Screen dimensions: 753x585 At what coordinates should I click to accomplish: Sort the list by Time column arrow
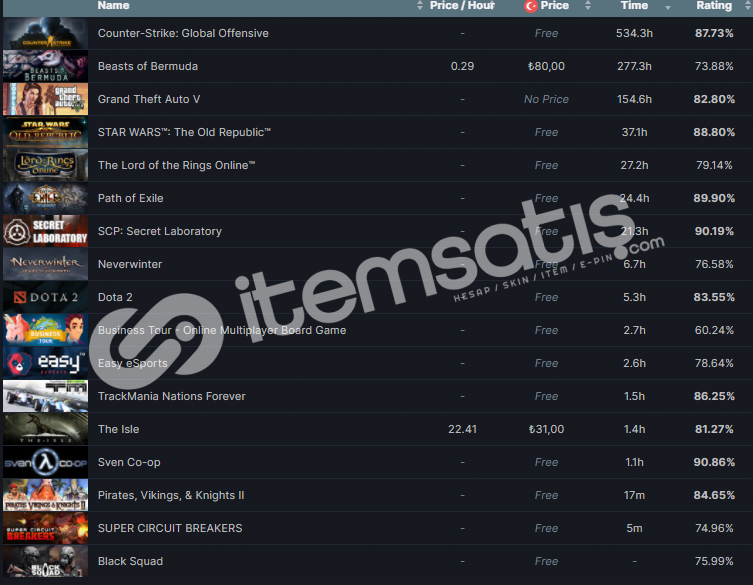[668, 7]
